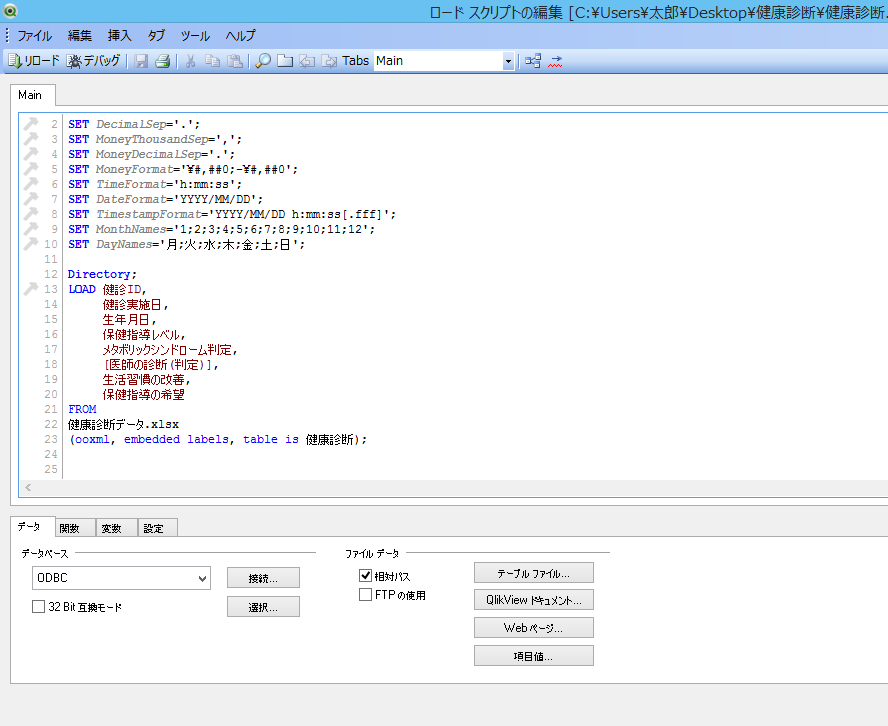Open the 編集 menu

(80, 36)
